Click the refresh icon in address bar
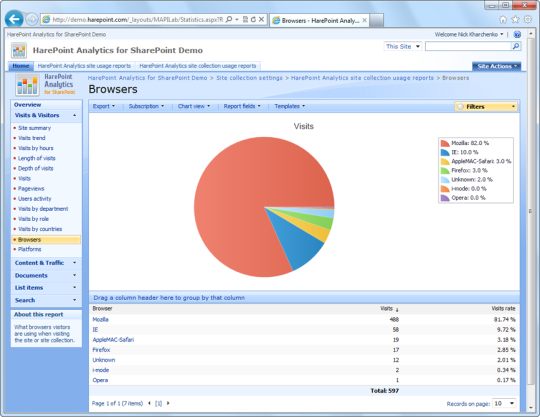 (253, 20)
